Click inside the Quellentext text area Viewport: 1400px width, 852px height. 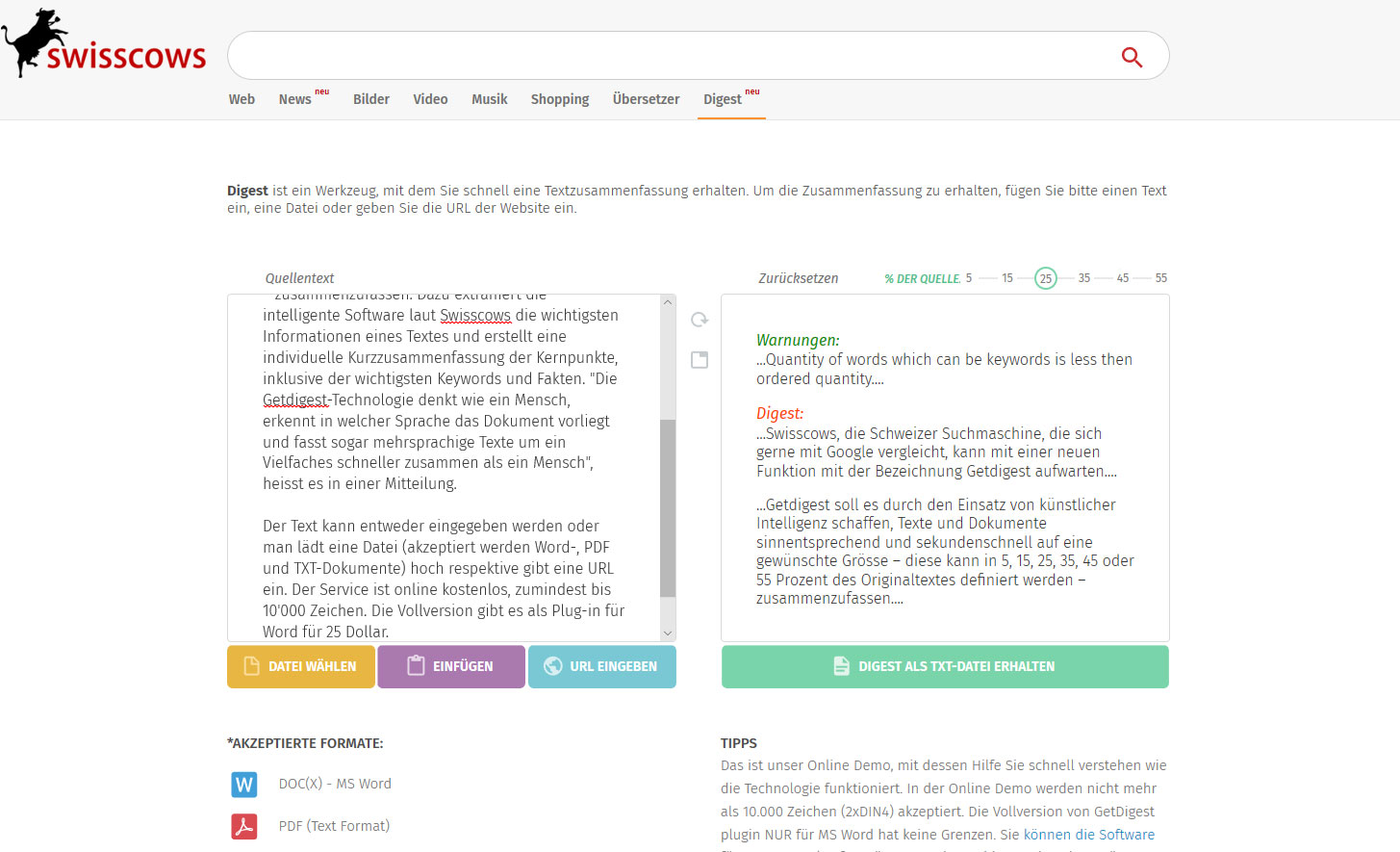coord(444,468)
